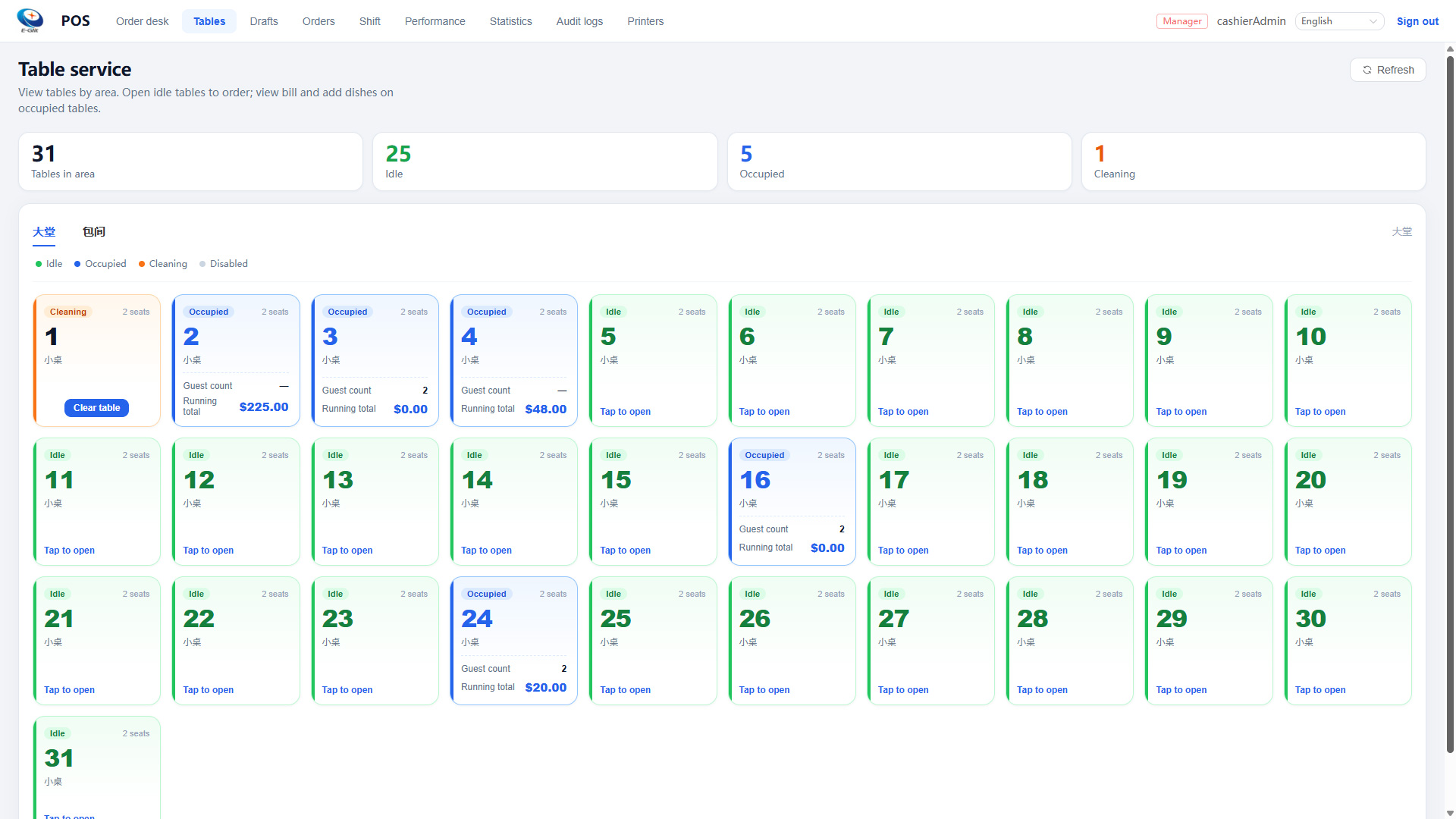Select the 大堂 area tab
The image size is (1456, 819).
click(44, 232)
